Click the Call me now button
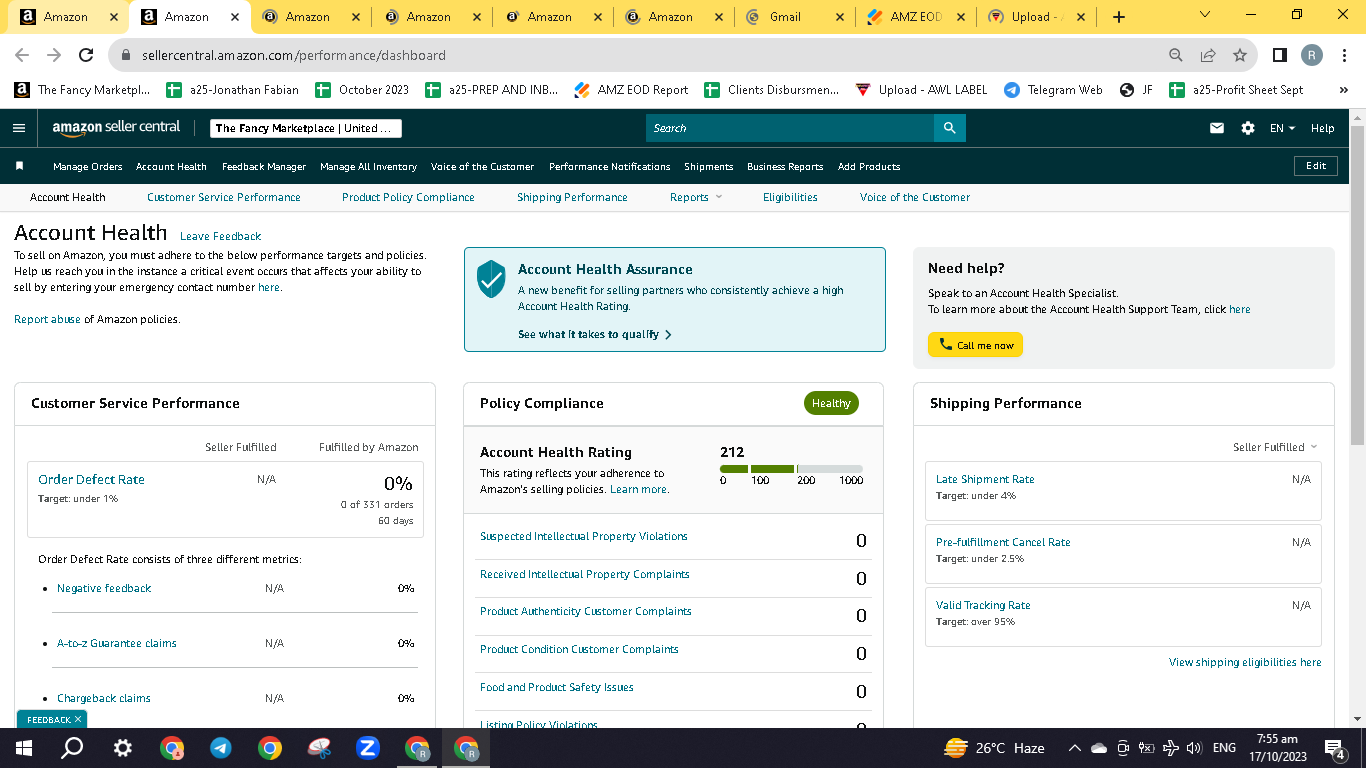Screen dimensions: 1366x768 click(x=975, y=345)
